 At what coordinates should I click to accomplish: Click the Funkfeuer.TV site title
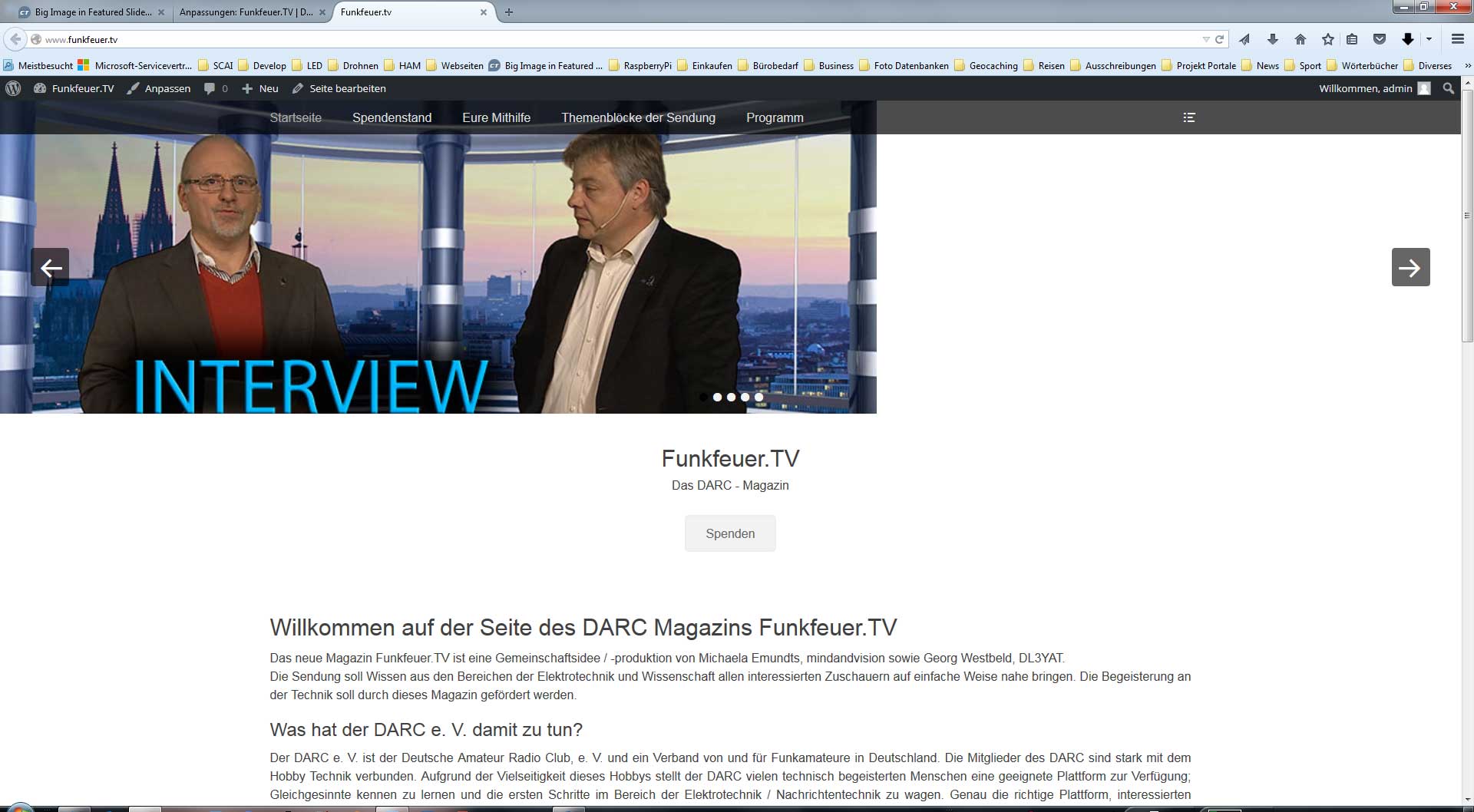730,458
